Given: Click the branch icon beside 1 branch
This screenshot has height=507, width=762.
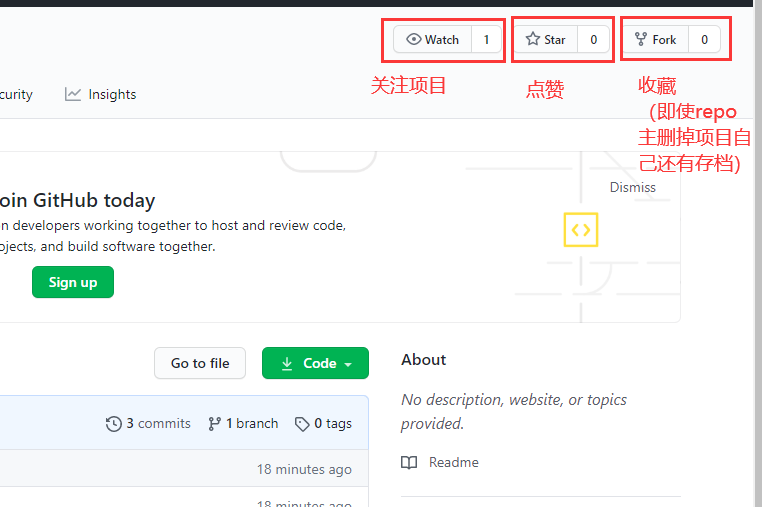Looking at the screenshot, I should [214, 424].
